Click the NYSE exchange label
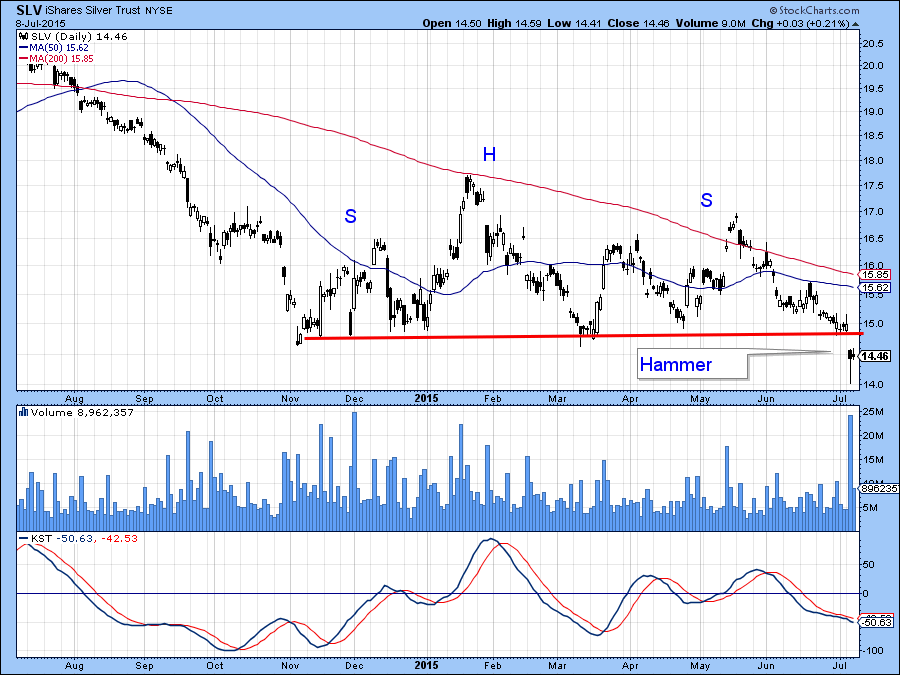Image resolution: width=900 pixels, height=675 pixels. click(158, 11)
